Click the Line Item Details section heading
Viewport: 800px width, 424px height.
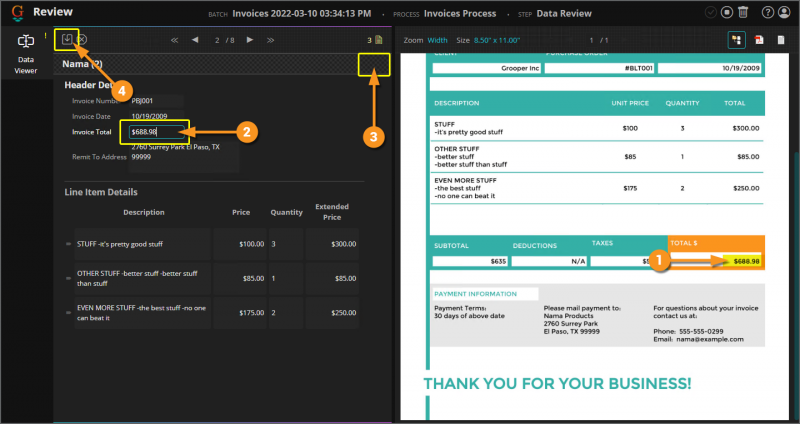click(101, 192)
